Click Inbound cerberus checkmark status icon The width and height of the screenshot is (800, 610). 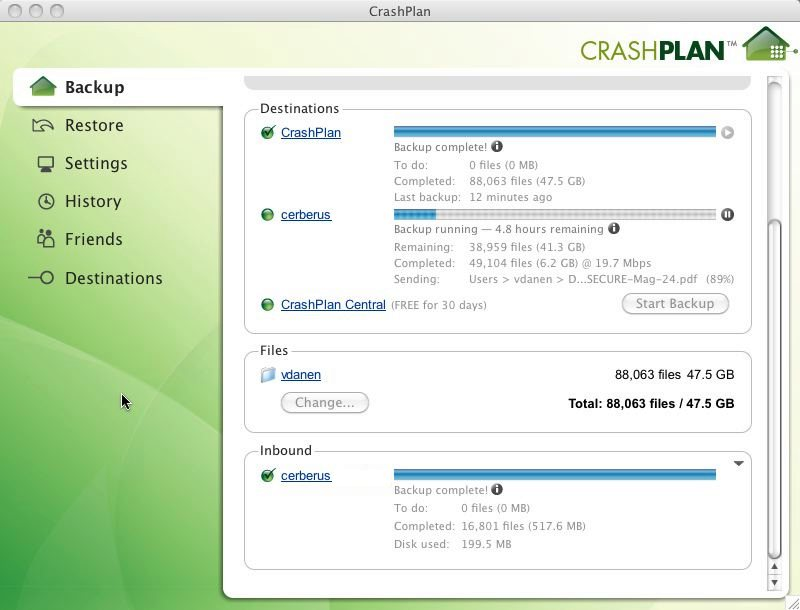click(268, 475)
